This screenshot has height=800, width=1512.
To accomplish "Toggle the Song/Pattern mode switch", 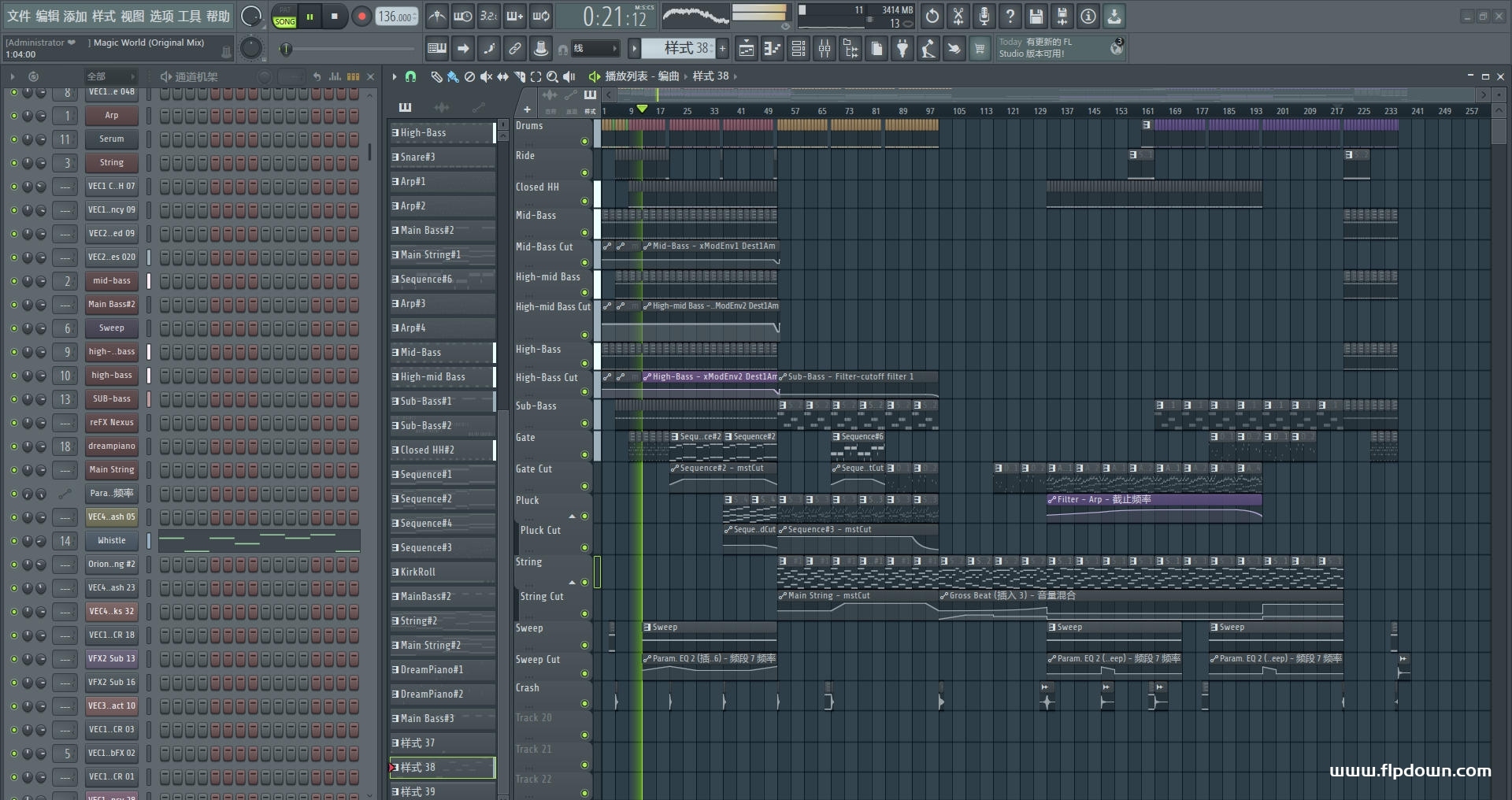I will (284, 17).
